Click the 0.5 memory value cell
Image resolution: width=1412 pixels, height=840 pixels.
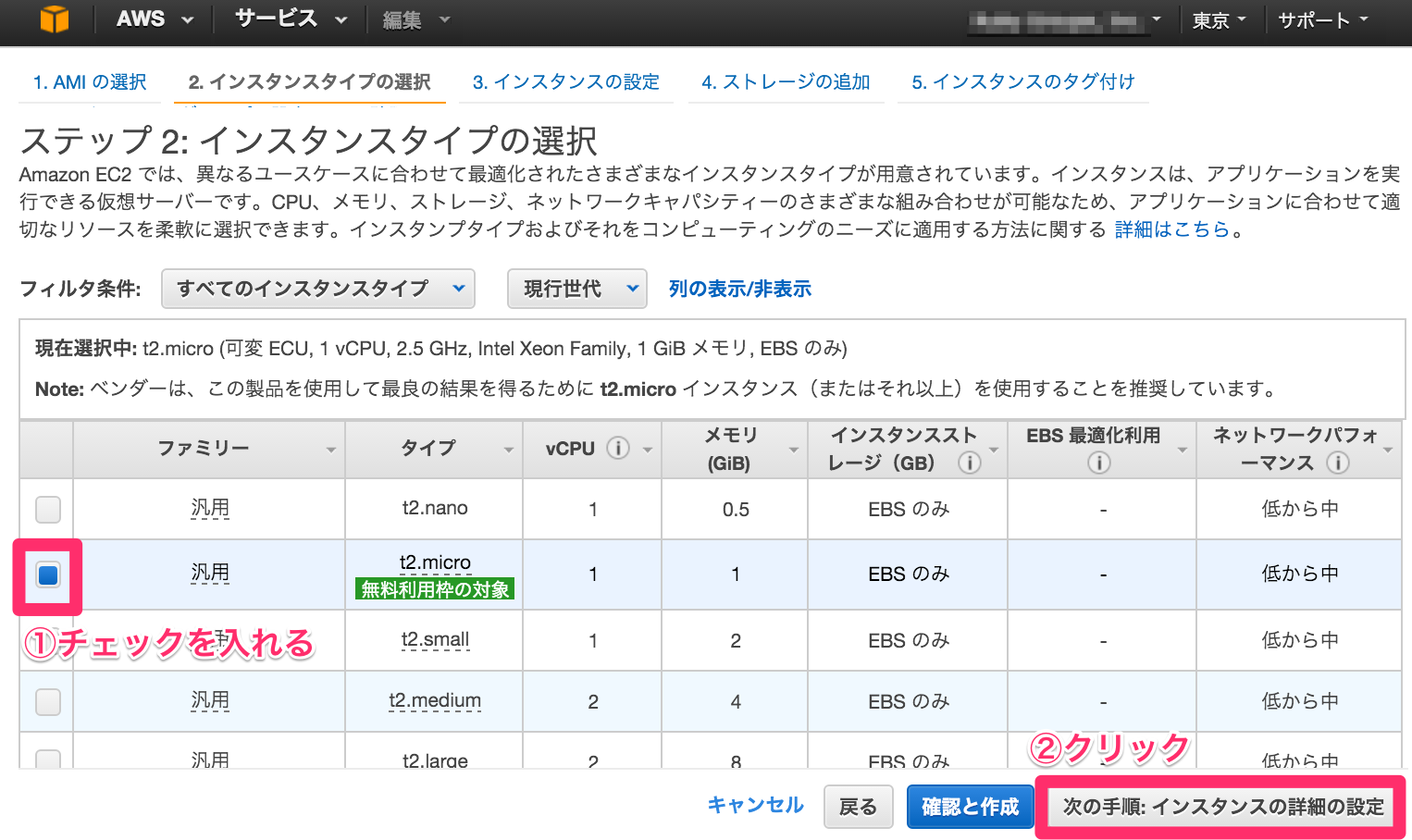pos(736,510)
